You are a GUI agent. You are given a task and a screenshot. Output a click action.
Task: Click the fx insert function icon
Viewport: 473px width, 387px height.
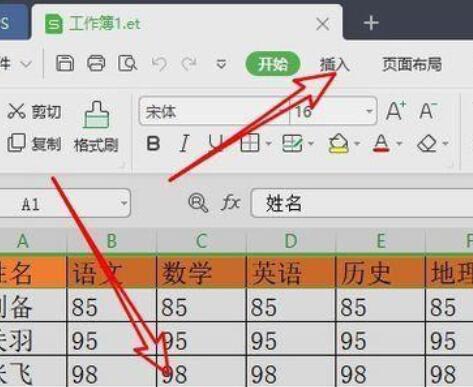[230, 202]
